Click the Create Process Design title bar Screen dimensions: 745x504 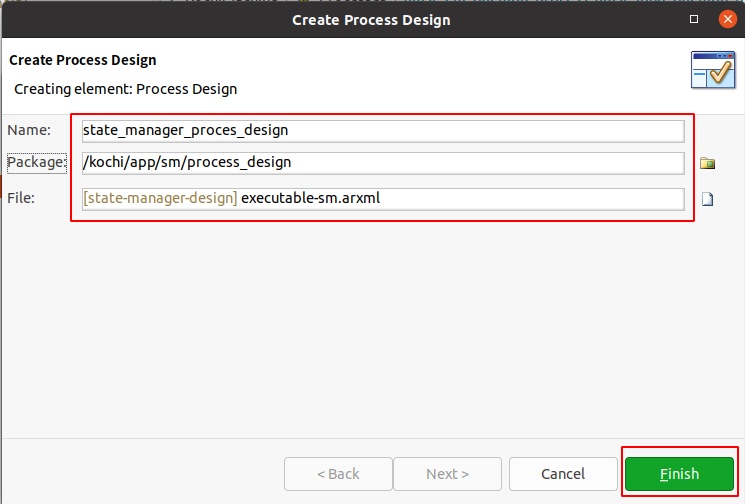tap(371, 20)
